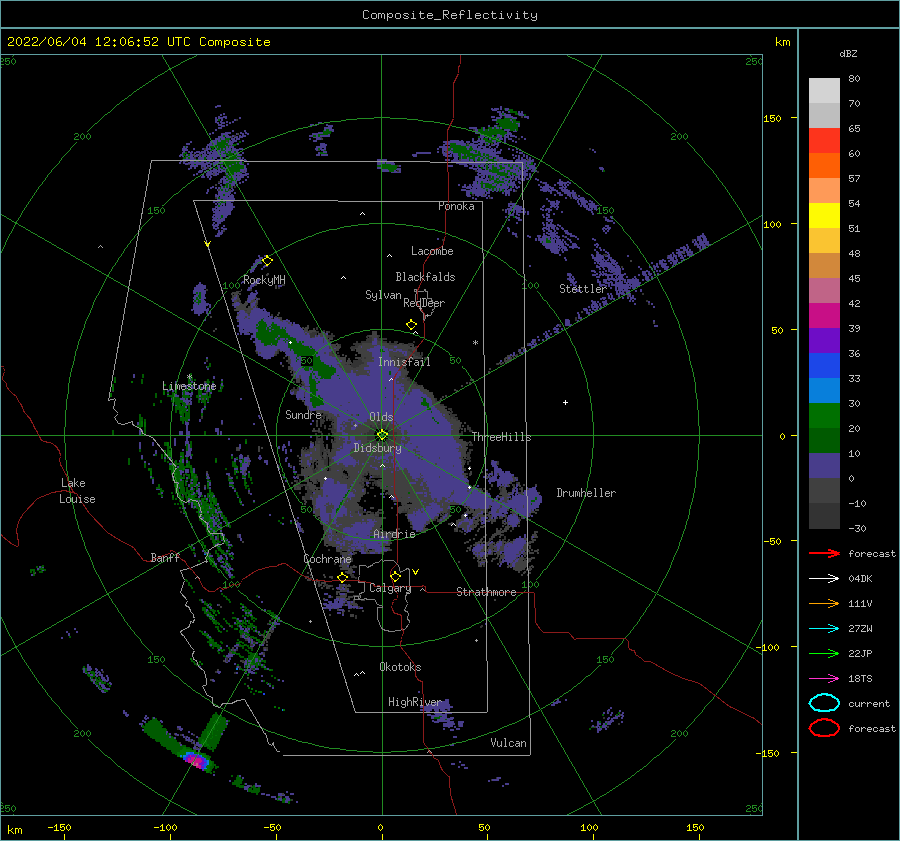Choose the green 22JP arrow legend icon
Screen dimensions: 900x841
coord(824,653)
